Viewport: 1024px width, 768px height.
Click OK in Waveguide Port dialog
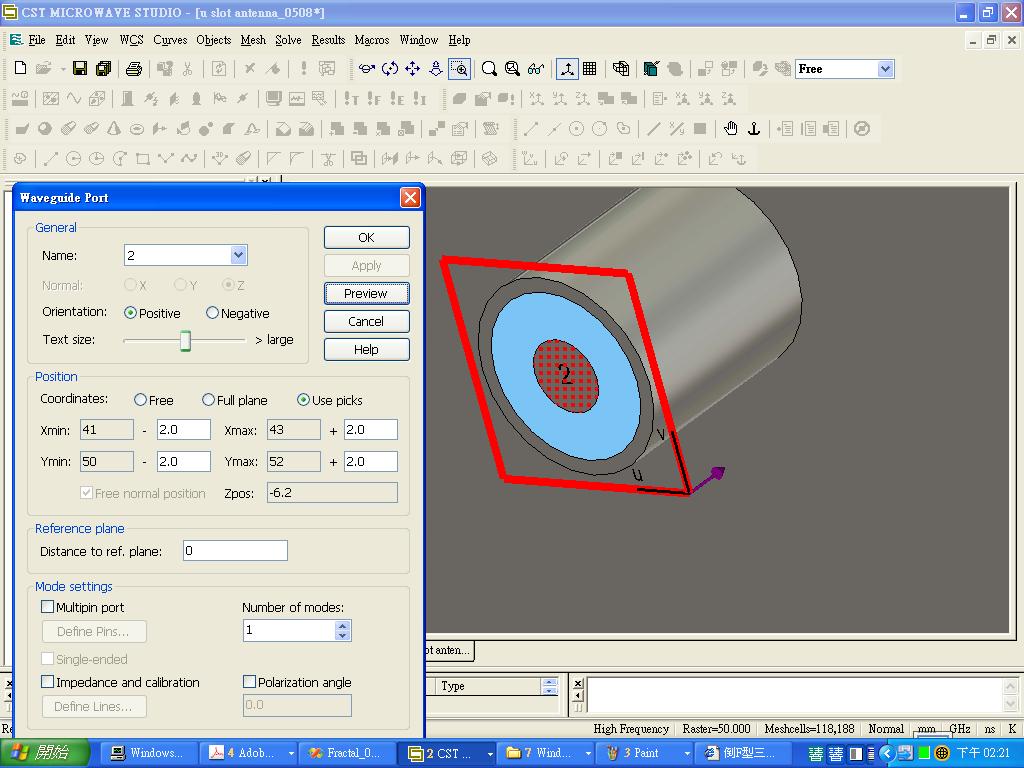tap(366, 237)
